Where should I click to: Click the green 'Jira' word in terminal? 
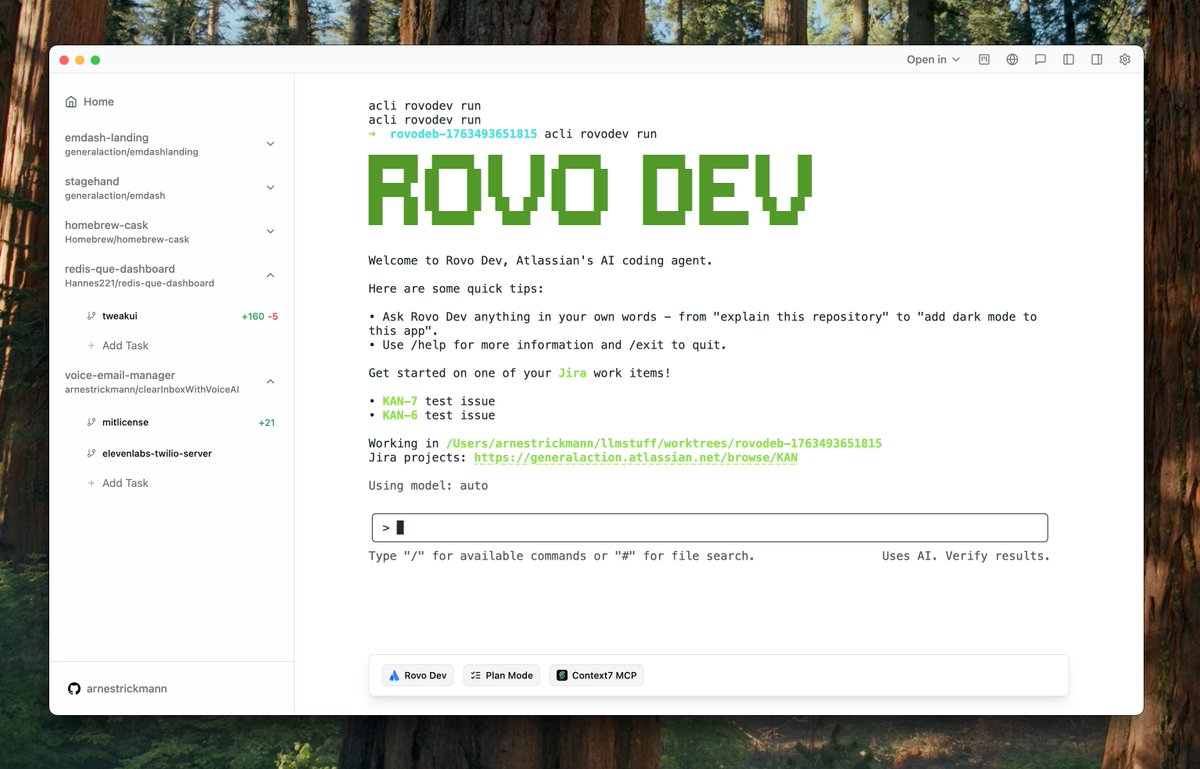pyautogui.click(x=572, y=373)
